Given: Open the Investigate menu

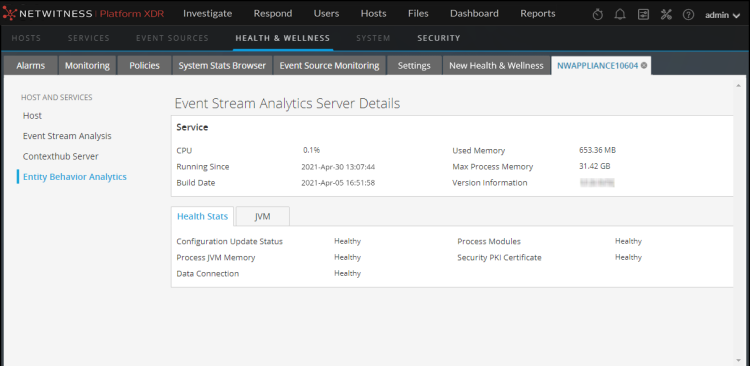Looking at the screenshot, I should click(208, 14).
